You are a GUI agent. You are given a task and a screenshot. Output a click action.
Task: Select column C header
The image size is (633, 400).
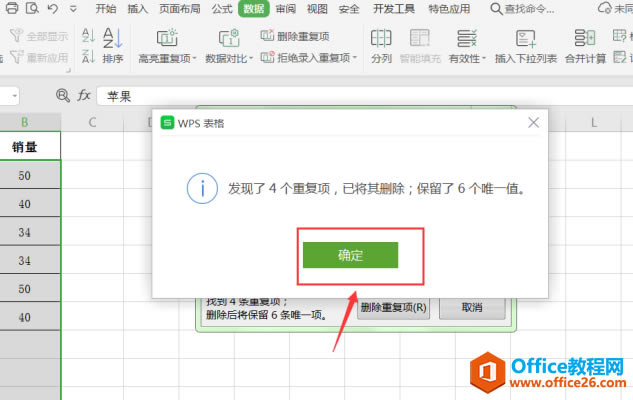point(92,122)
